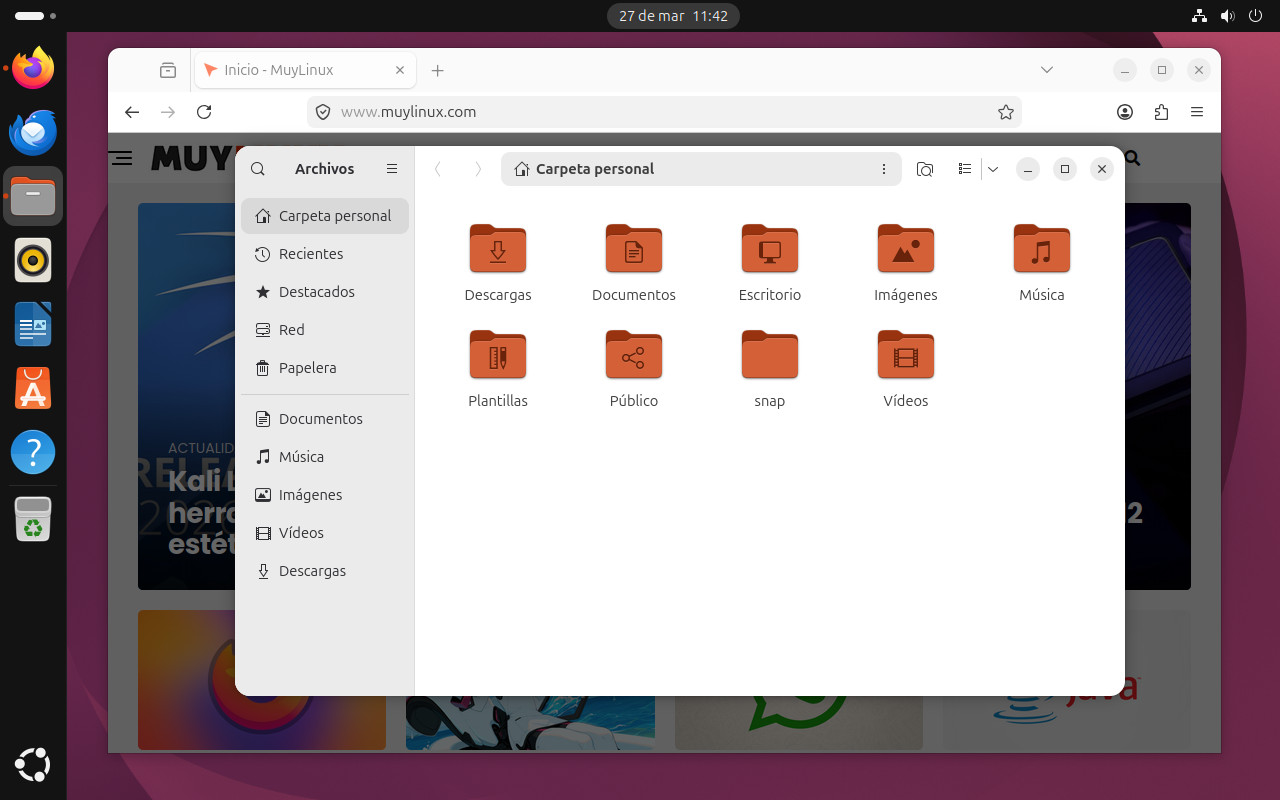
Task: Open the search in the Archivos sidebar
Action: coord(257,168)
